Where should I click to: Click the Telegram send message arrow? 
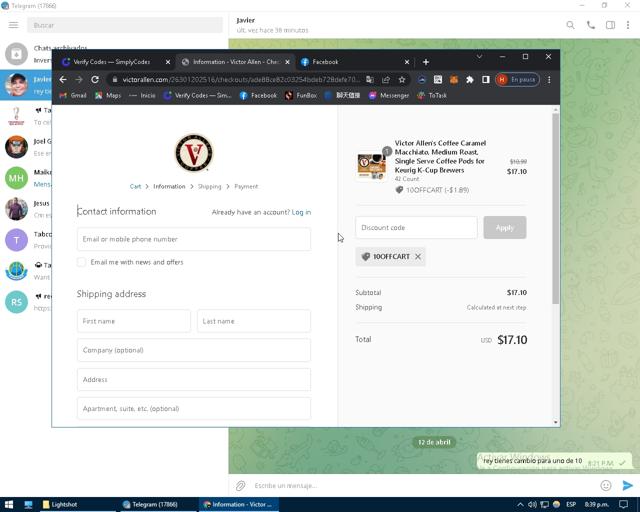click(x=627, y=485)
